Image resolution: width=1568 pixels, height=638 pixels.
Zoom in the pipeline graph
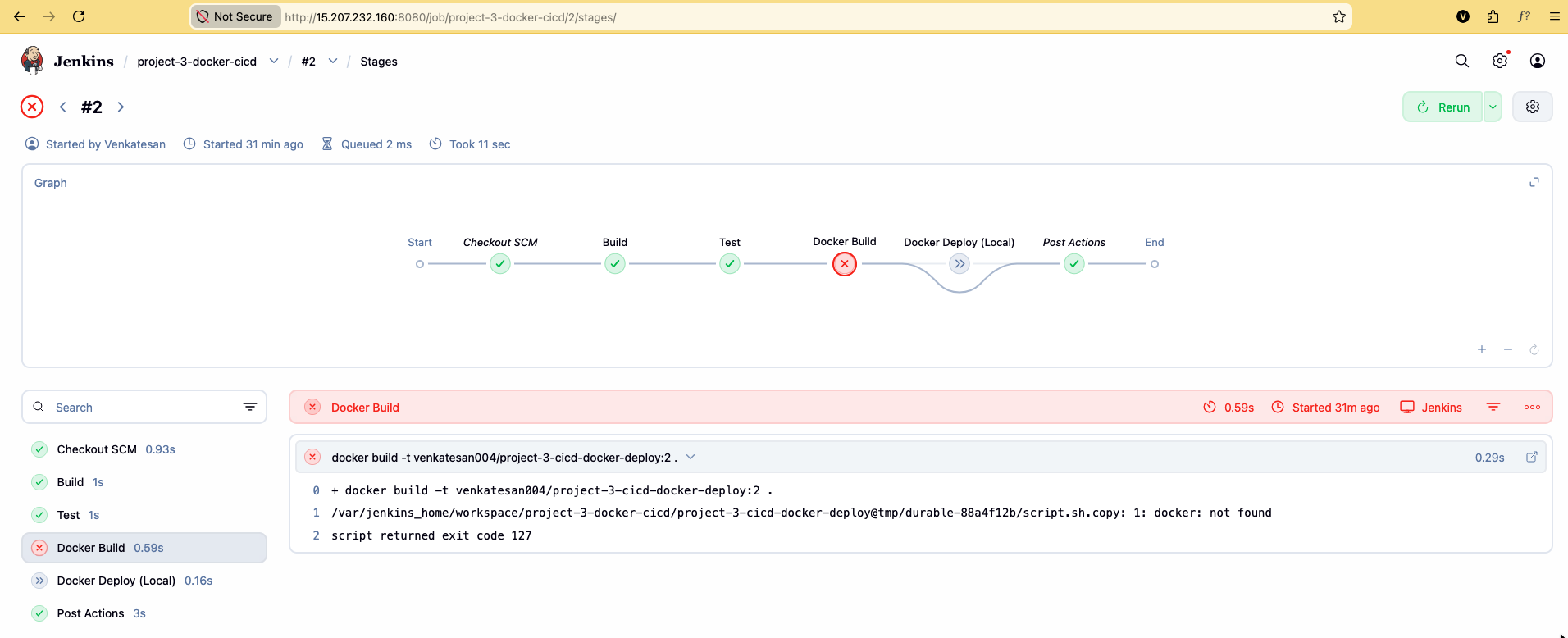pyautogui.click(x=1482, y=349)
